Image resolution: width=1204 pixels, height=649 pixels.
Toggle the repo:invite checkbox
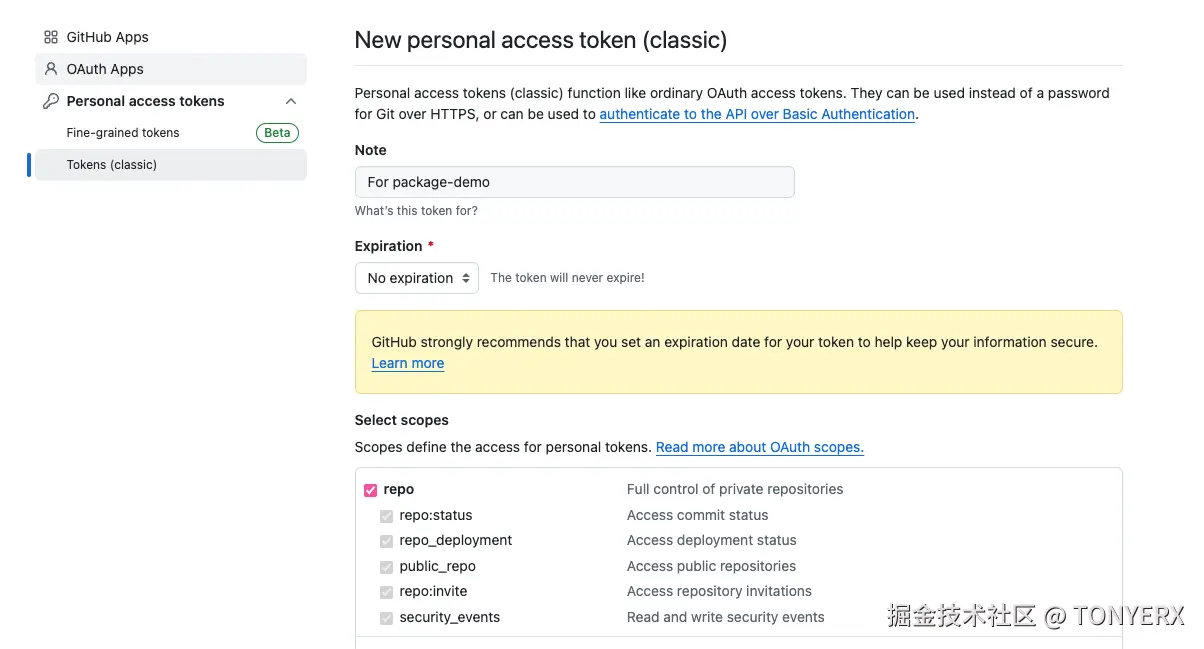[386, 592]
